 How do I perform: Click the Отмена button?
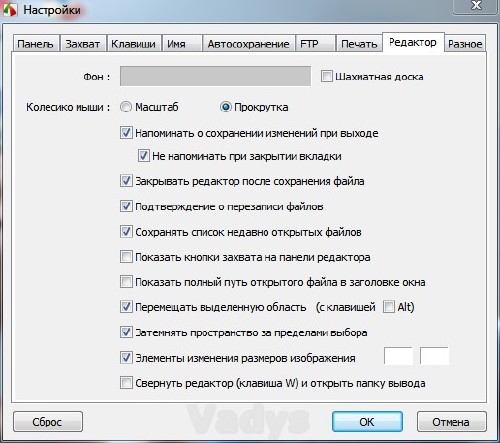[451, 422]
